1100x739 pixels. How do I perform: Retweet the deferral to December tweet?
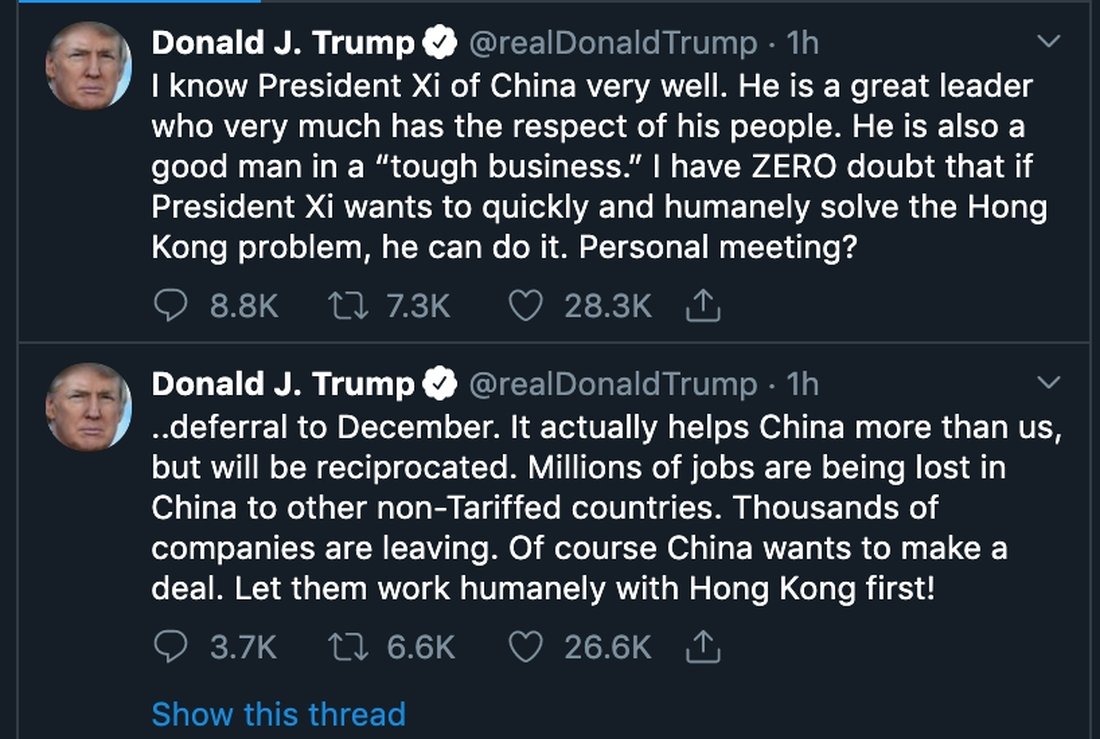click(x=343, y=648)
